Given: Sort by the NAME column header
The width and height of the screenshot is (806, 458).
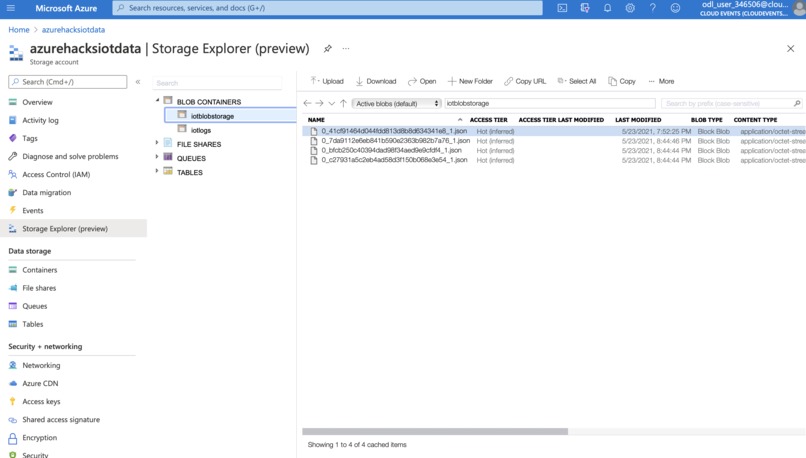Looking at the screenshot, I should click(316, 120).
